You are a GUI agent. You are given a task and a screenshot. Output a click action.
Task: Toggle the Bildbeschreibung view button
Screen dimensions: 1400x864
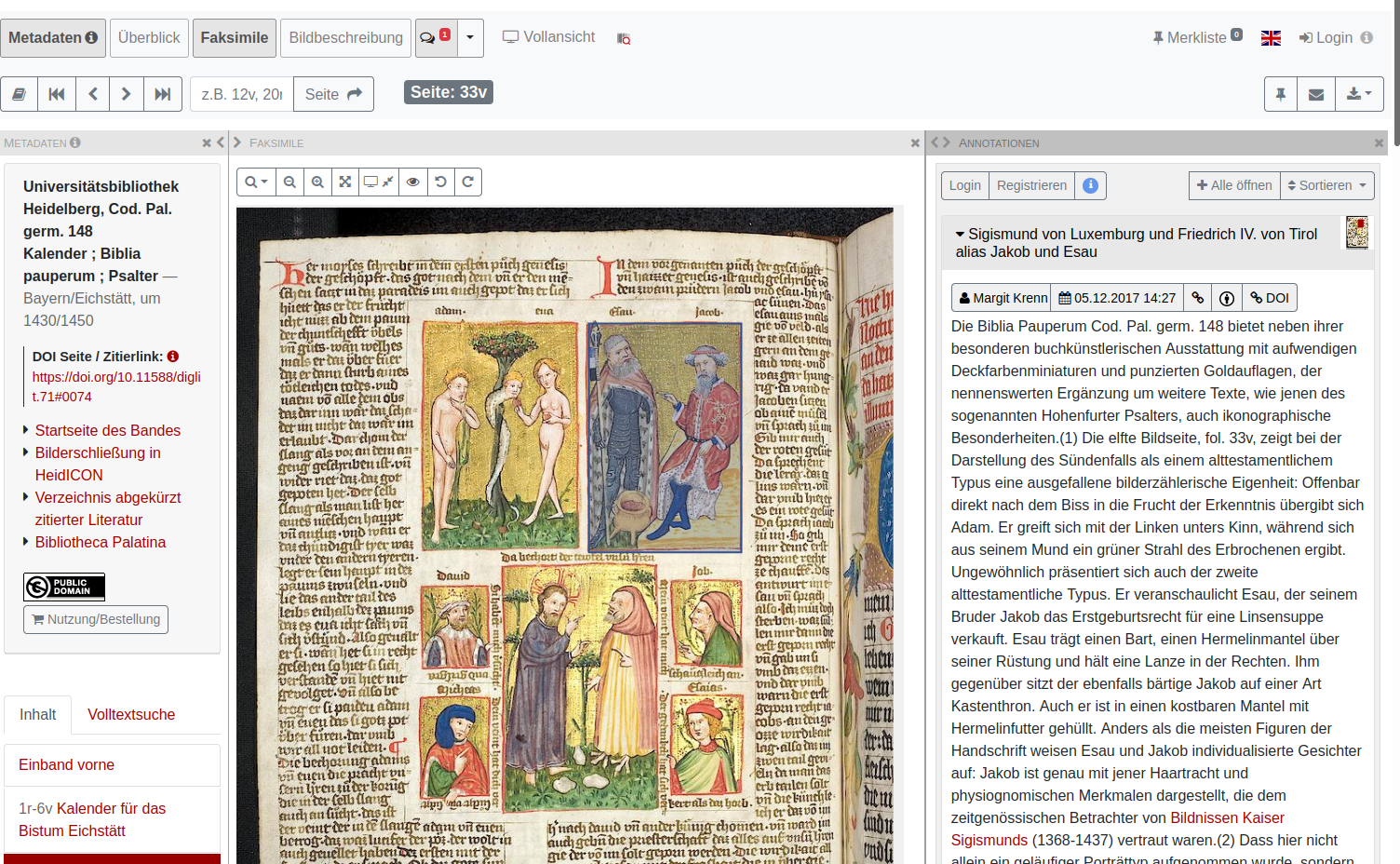(x=345, y=38)
